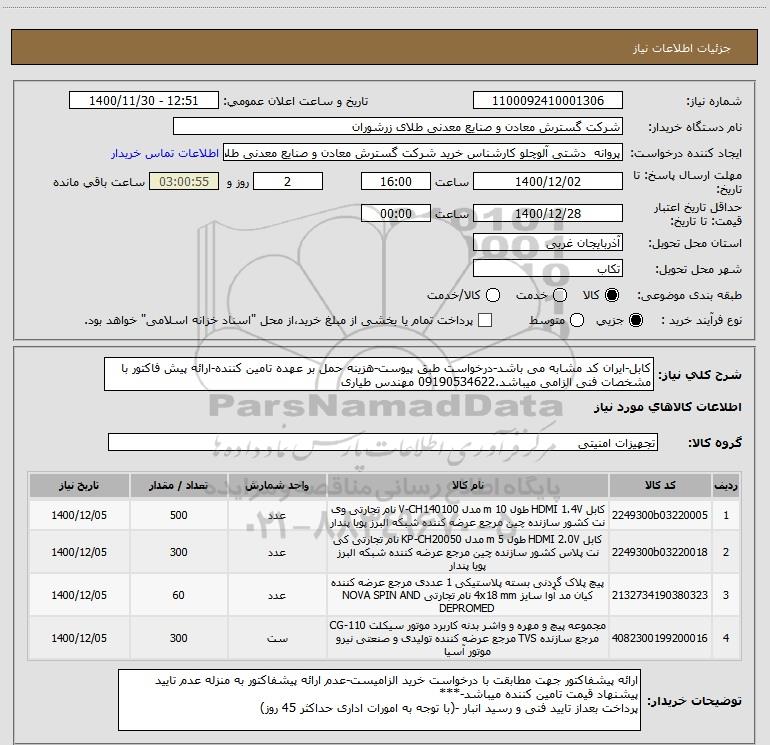Click the اطلاعات کالاهای مورد نیاز heading
Viewport: 770px width, 745px height.
click(x=667, y=407)
